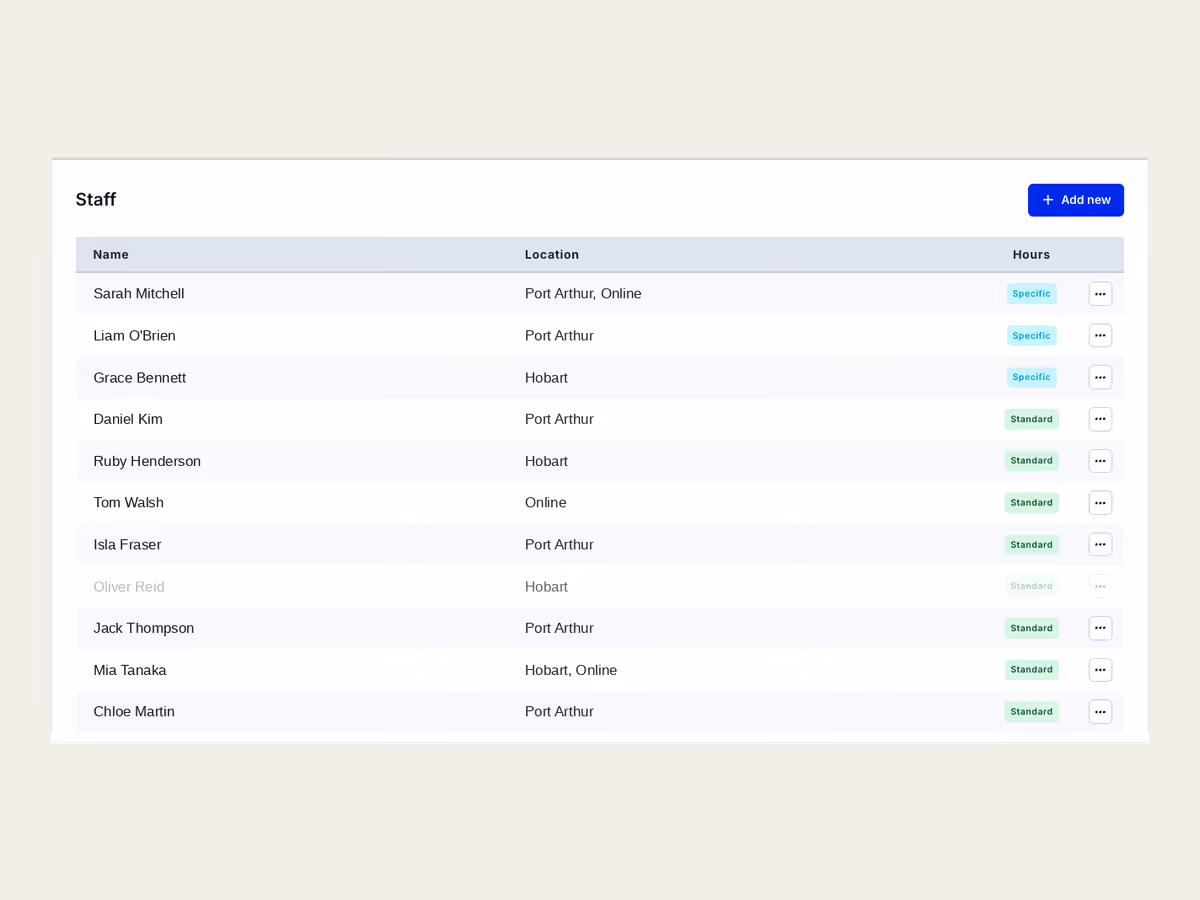Image resolution: width=1200 pixels, height=900 pixels.
Task: Open more options for Sarah Mitchell
Action: (1100, 294)
